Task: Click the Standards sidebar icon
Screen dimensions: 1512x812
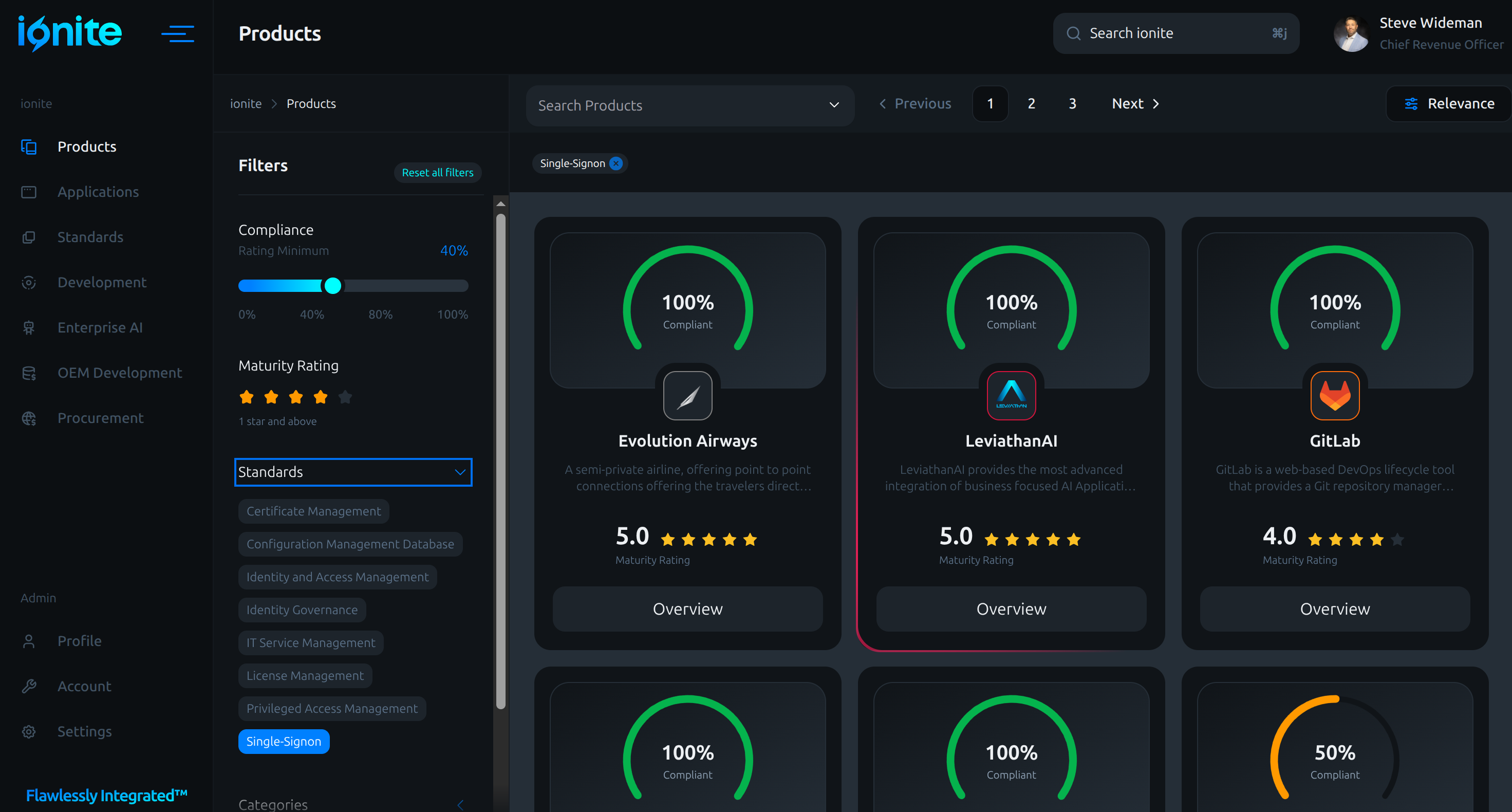Action: pos(29,237)
